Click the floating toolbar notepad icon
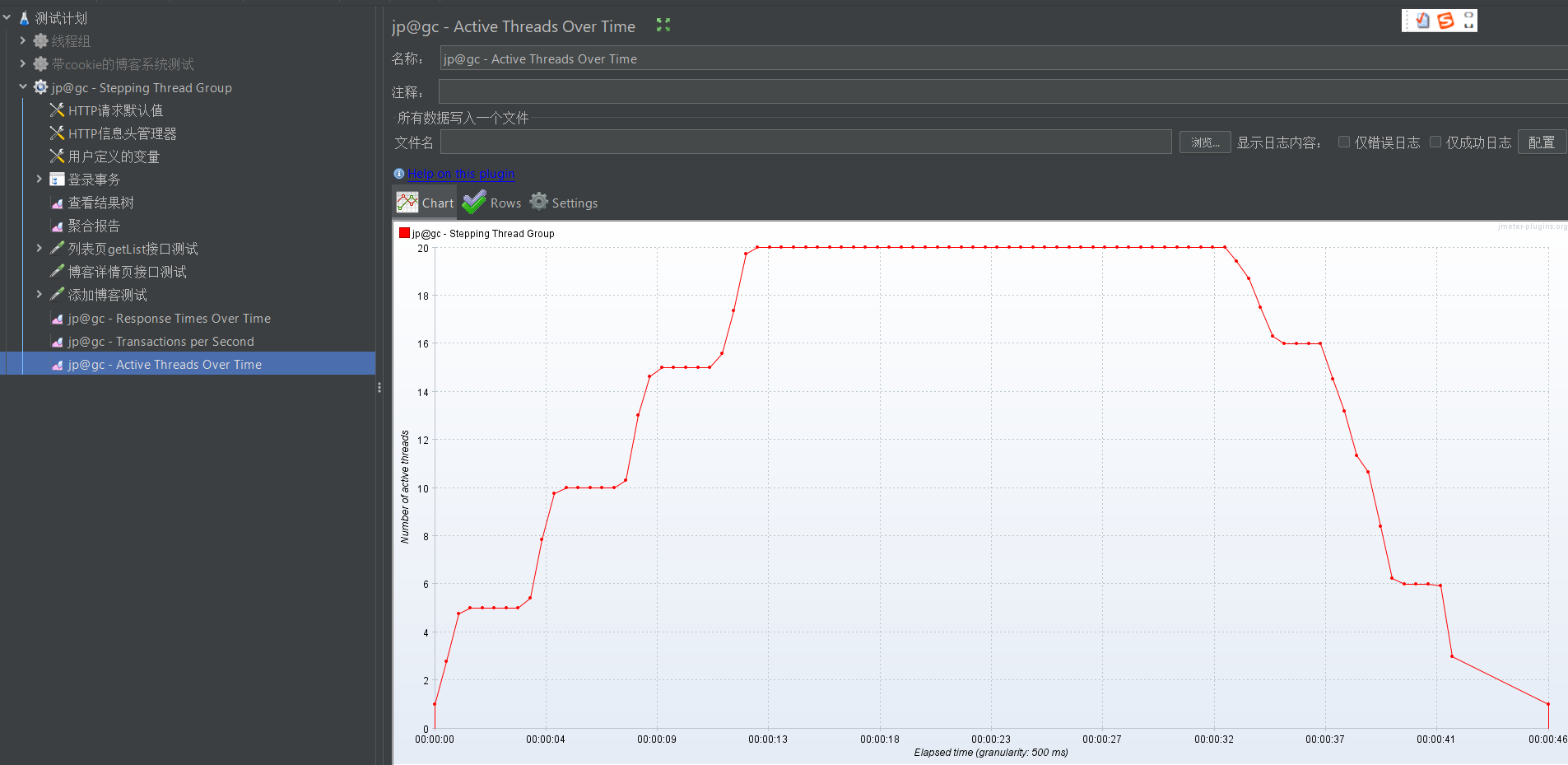The height and width of the screenshot is (765, 1568). (x=1422, y=21)
